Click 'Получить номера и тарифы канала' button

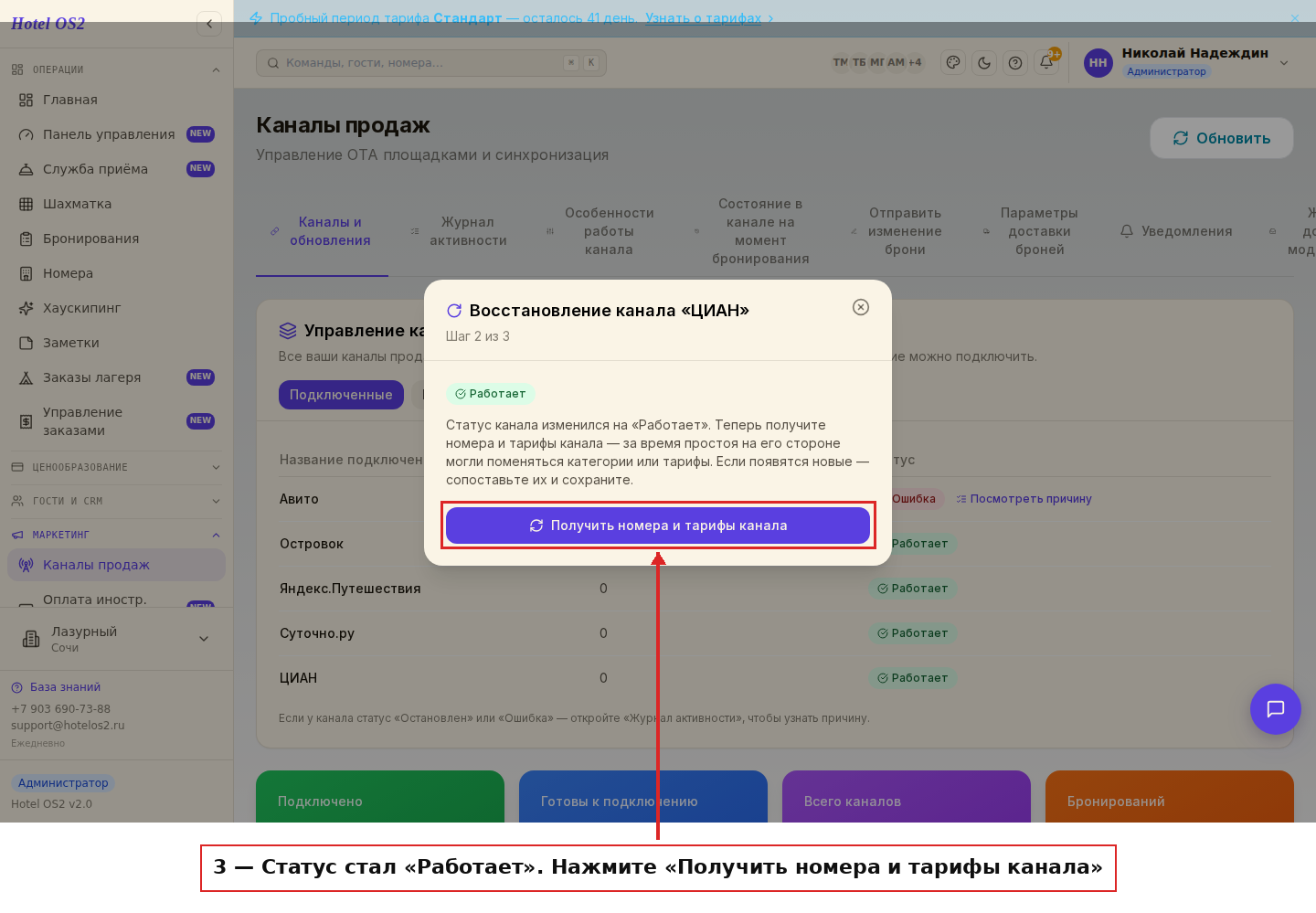coord(658,526)
